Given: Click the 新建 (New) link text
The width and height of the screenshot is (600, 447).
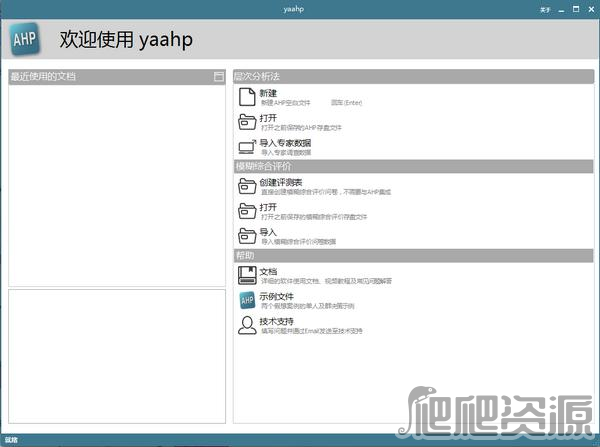Looking at the screenshot, I should [x=268, y=92].
